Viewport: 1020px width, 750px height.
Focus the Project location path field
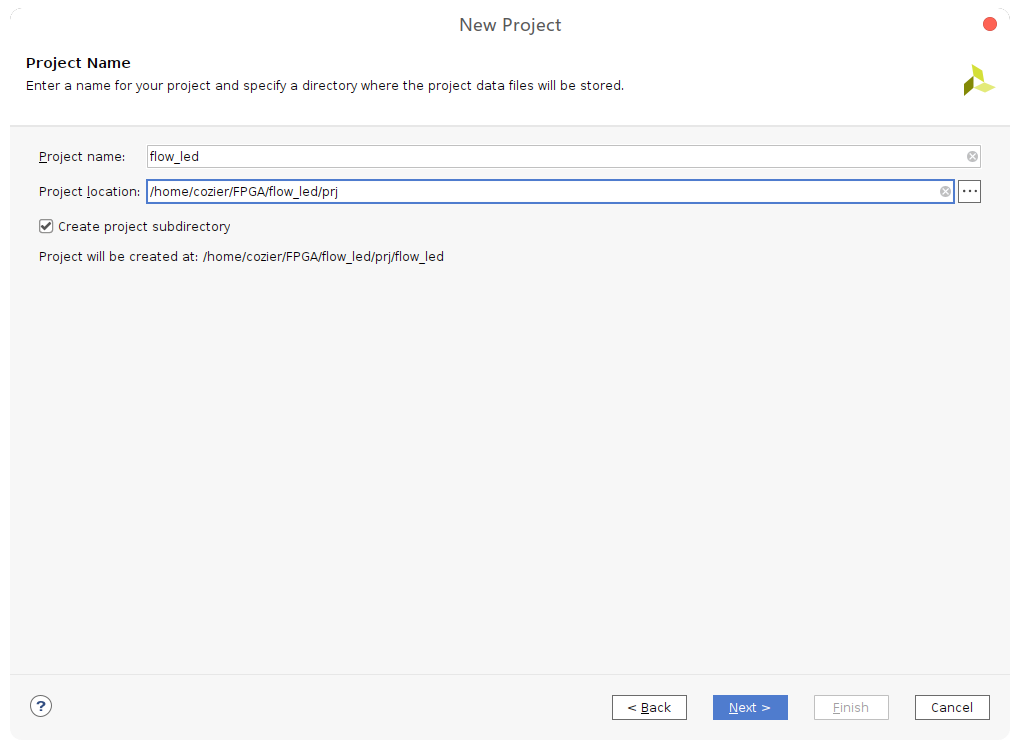pos(540,192)
